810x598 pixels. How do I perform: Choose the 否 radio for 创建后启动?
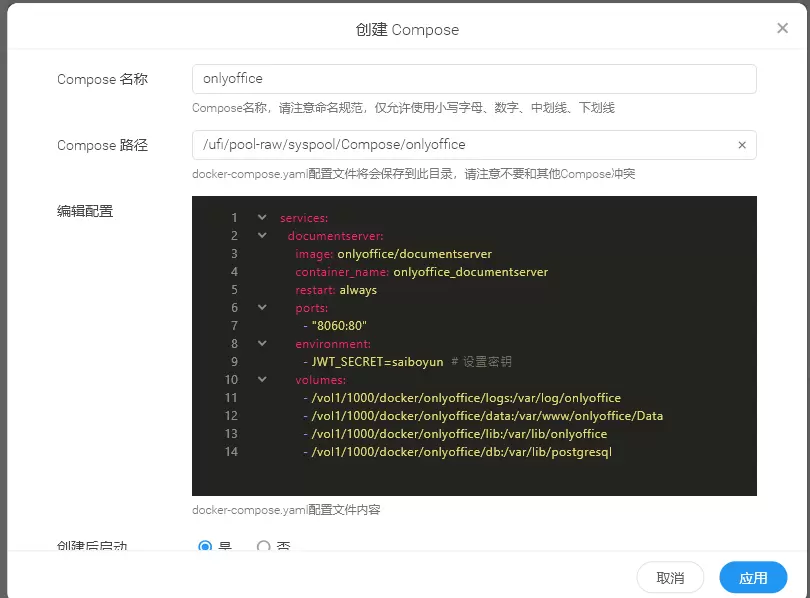tap(264, 547)
